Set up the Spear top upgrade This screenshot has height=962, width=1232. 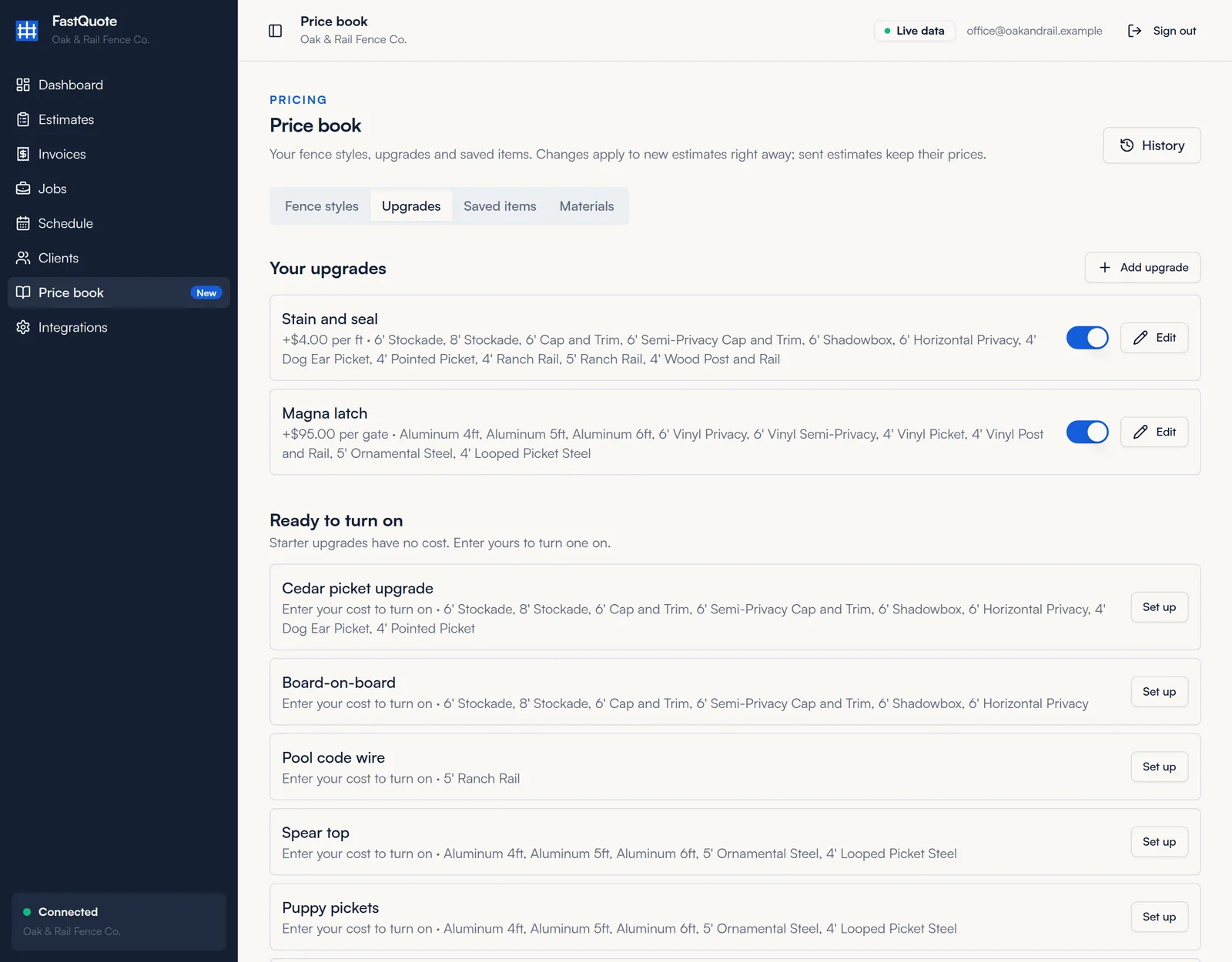[x=1159, y=842]
